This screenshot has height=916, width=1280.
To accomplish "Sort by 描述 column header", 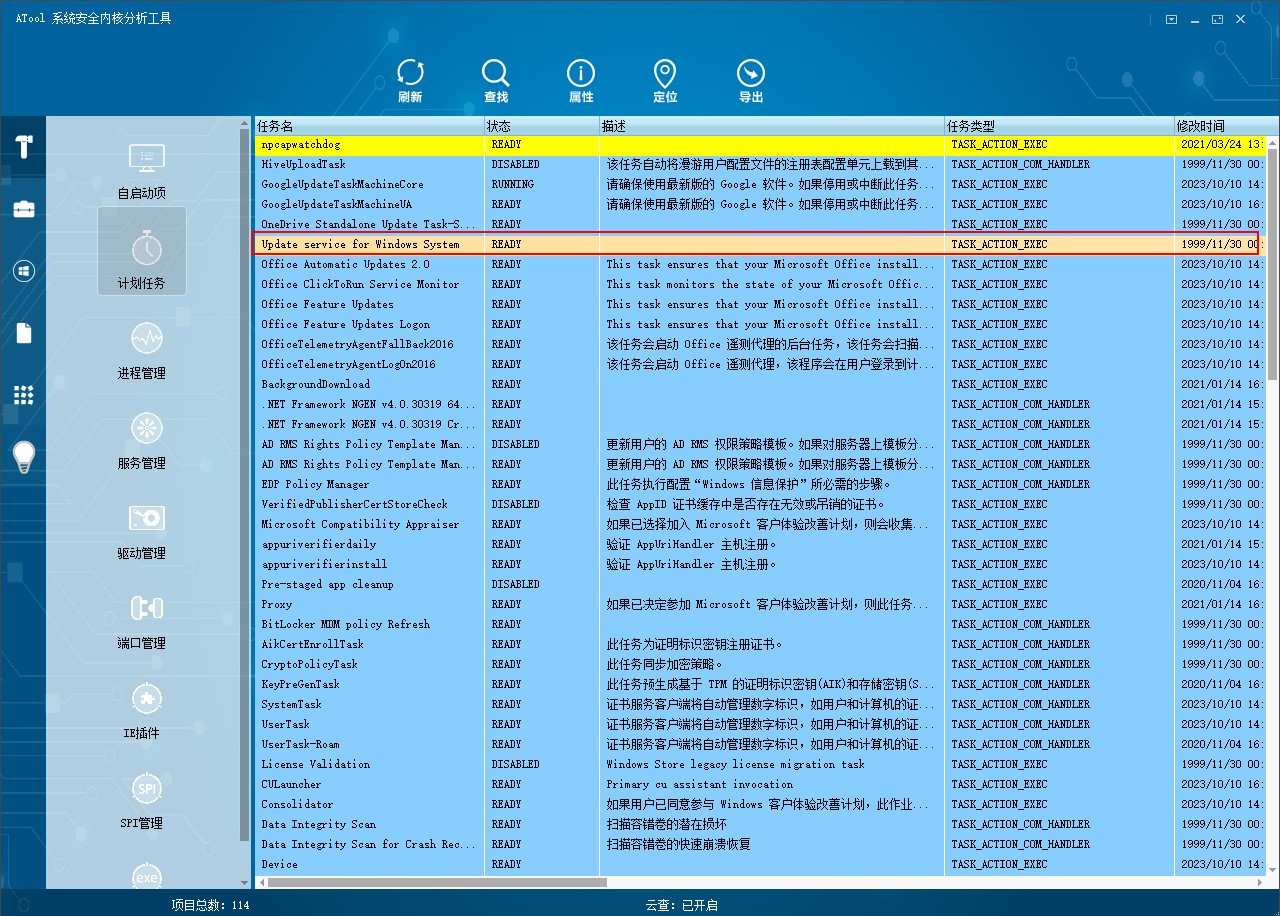I will [x=772, y=126].
